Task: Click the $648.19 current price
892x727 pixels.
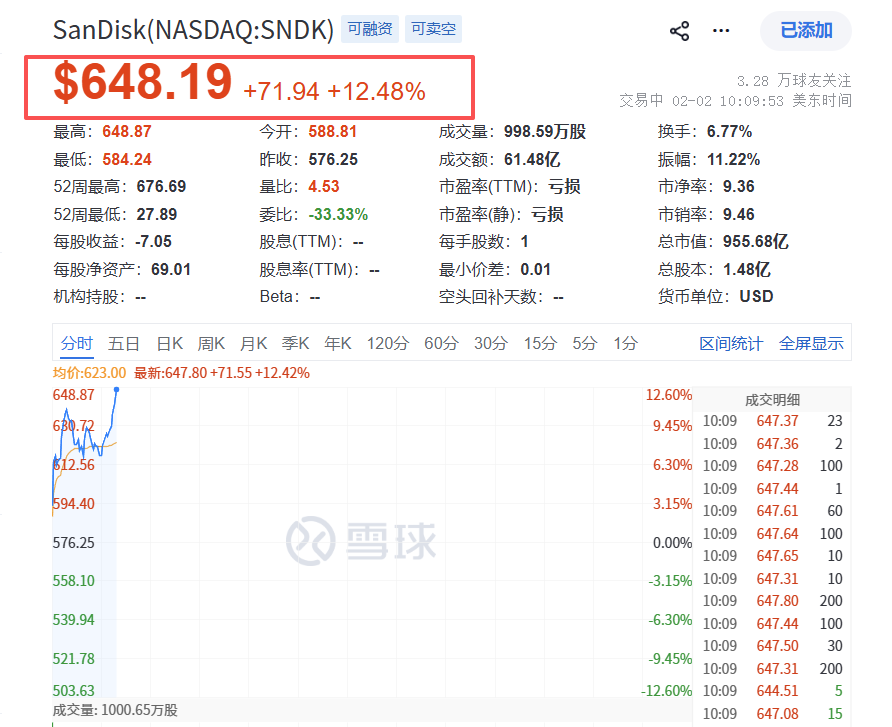Action: point(143,82)
